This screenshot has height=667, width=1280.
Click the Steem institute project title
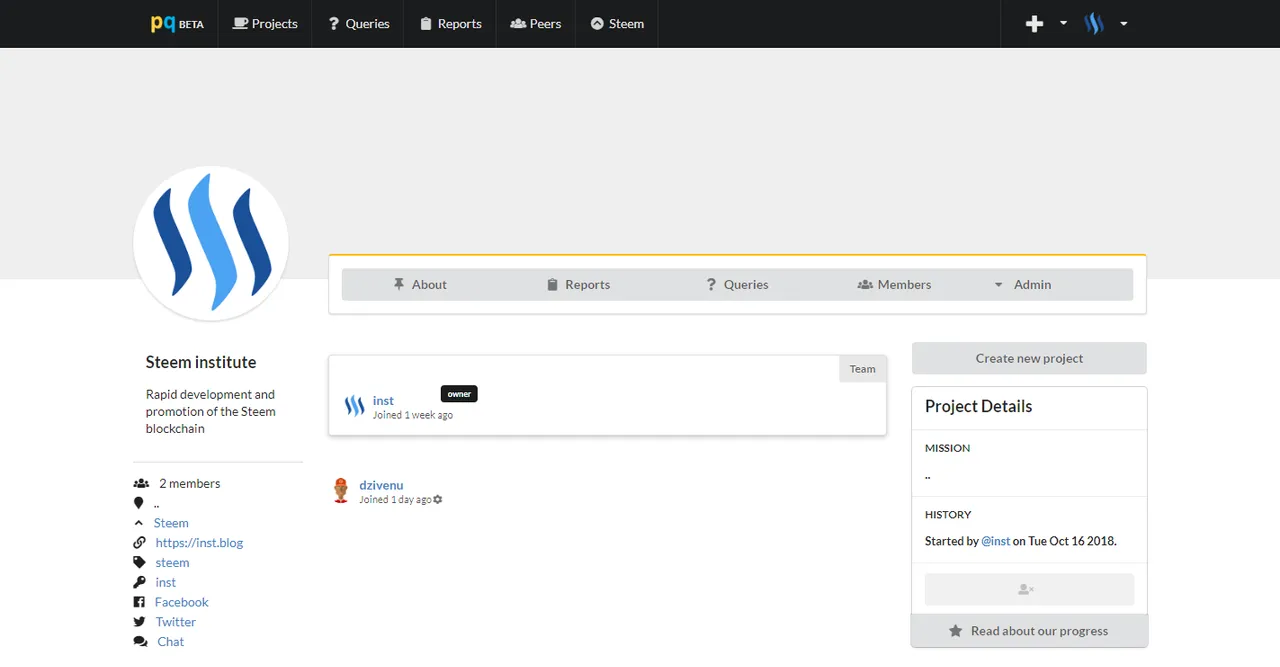point(201,362)
